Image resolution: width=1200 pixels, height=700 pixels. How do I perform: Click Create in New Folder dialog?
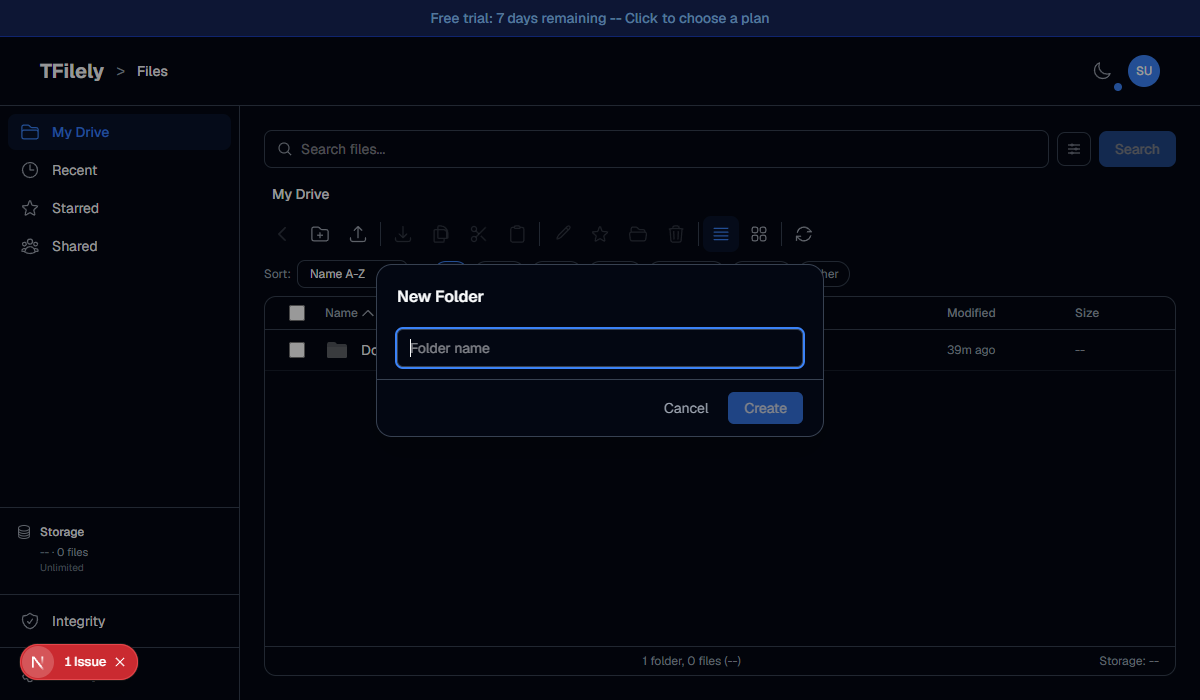765,408
